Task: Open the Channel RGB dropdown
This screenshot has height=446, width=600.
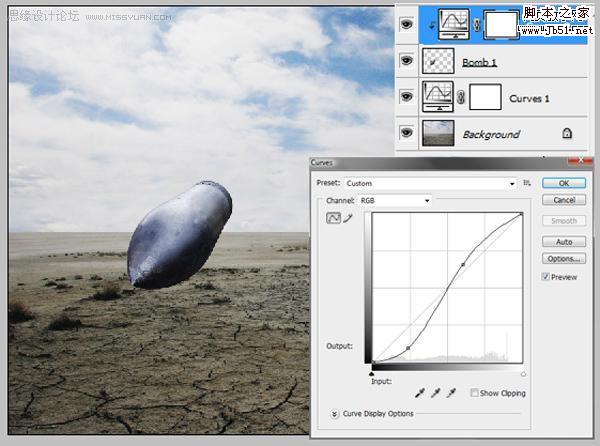Action: pos(395,200)
